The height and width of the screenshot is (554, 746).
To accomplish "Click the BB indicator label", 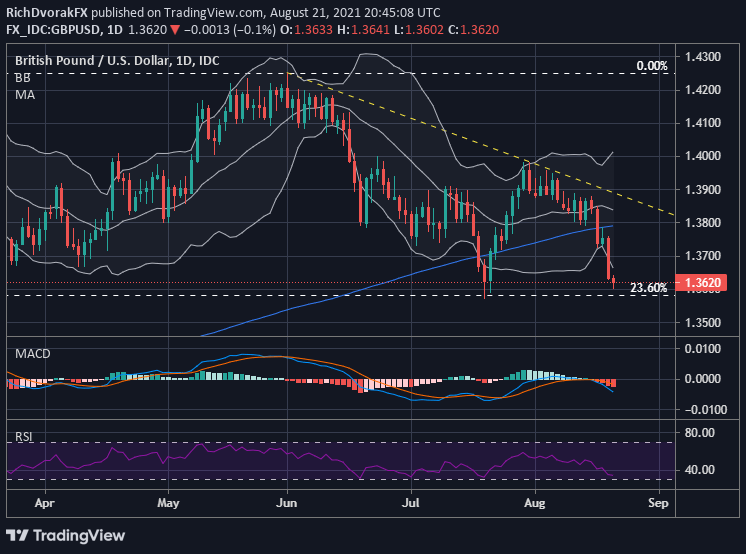I will (22, 78).
